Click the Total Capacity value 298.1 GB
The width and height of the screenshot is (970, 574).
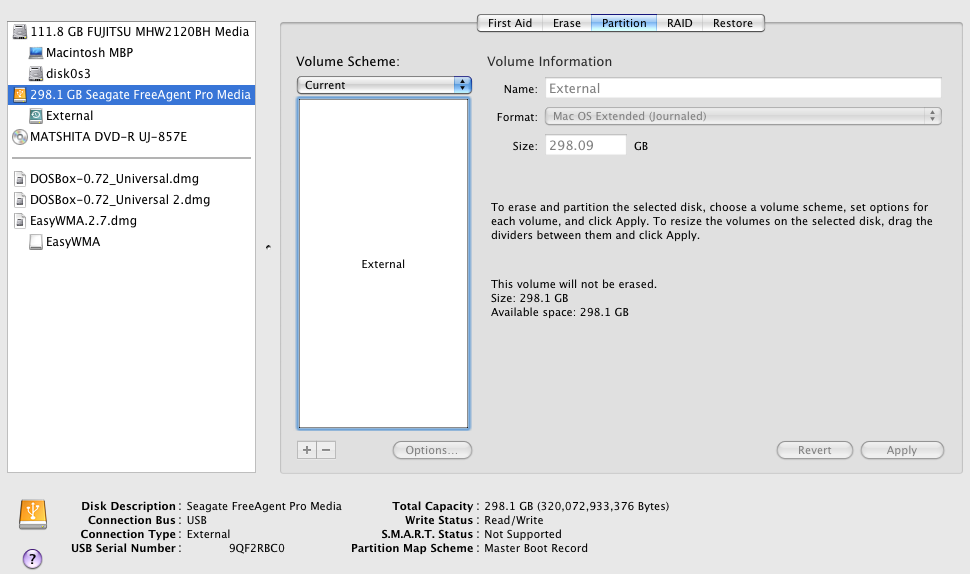tap(577, 506)
